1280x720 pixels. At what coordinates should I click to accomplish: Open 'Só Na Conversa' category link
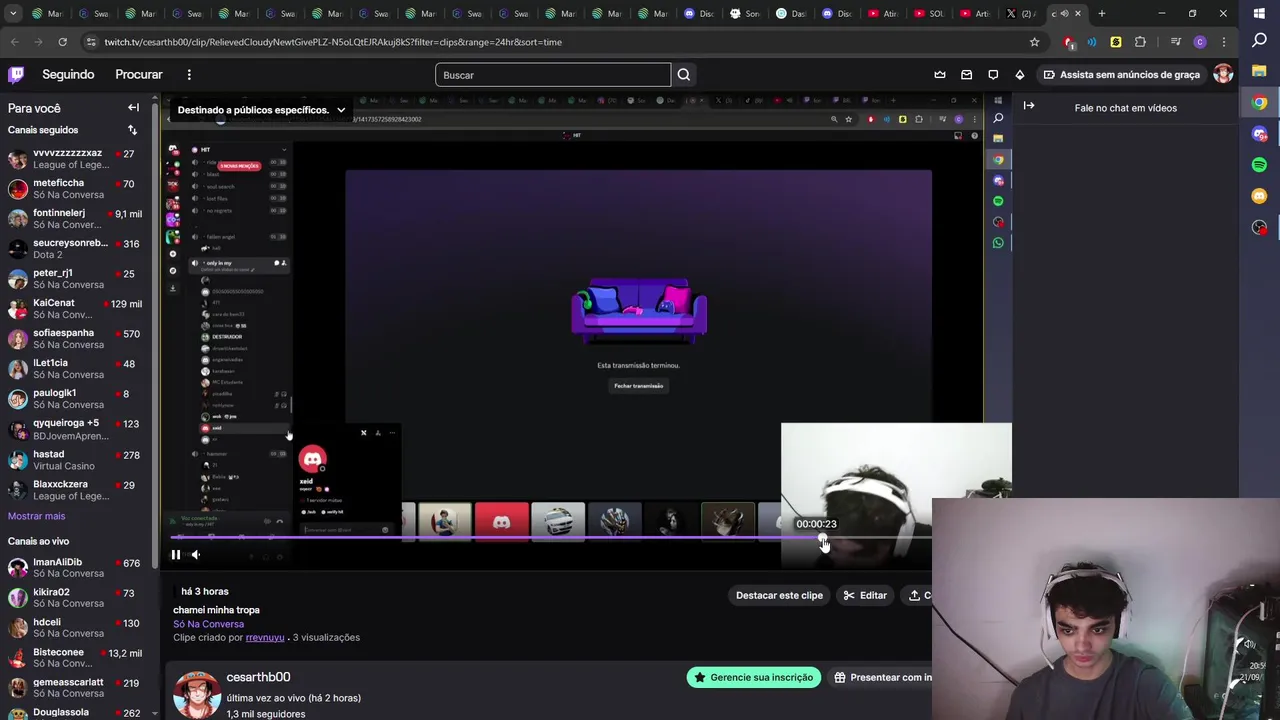208,624
